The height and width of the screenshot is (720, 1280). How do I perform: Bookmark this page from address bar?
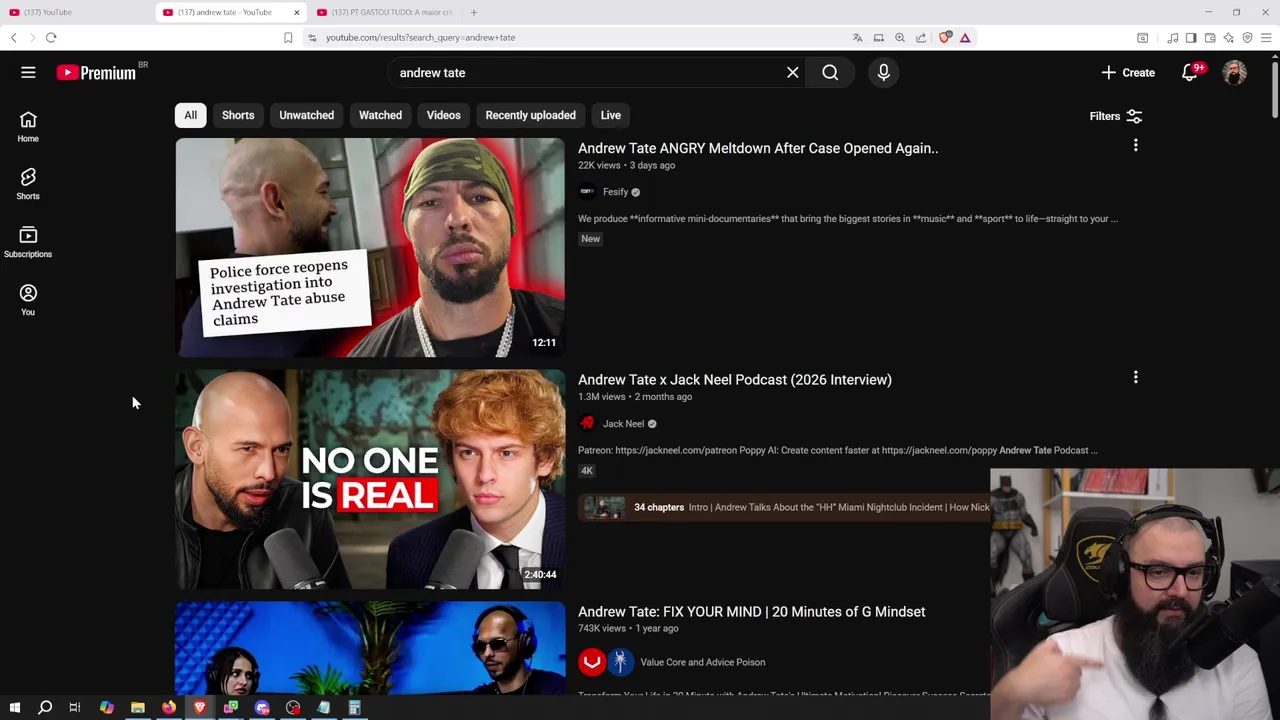pos(288,38)
